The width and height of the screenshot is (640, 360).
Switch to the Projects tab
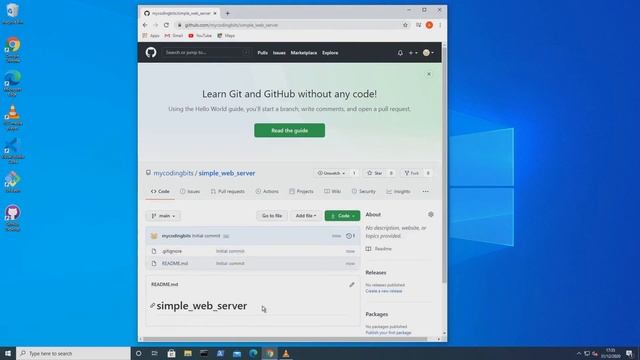click(301, 191)
